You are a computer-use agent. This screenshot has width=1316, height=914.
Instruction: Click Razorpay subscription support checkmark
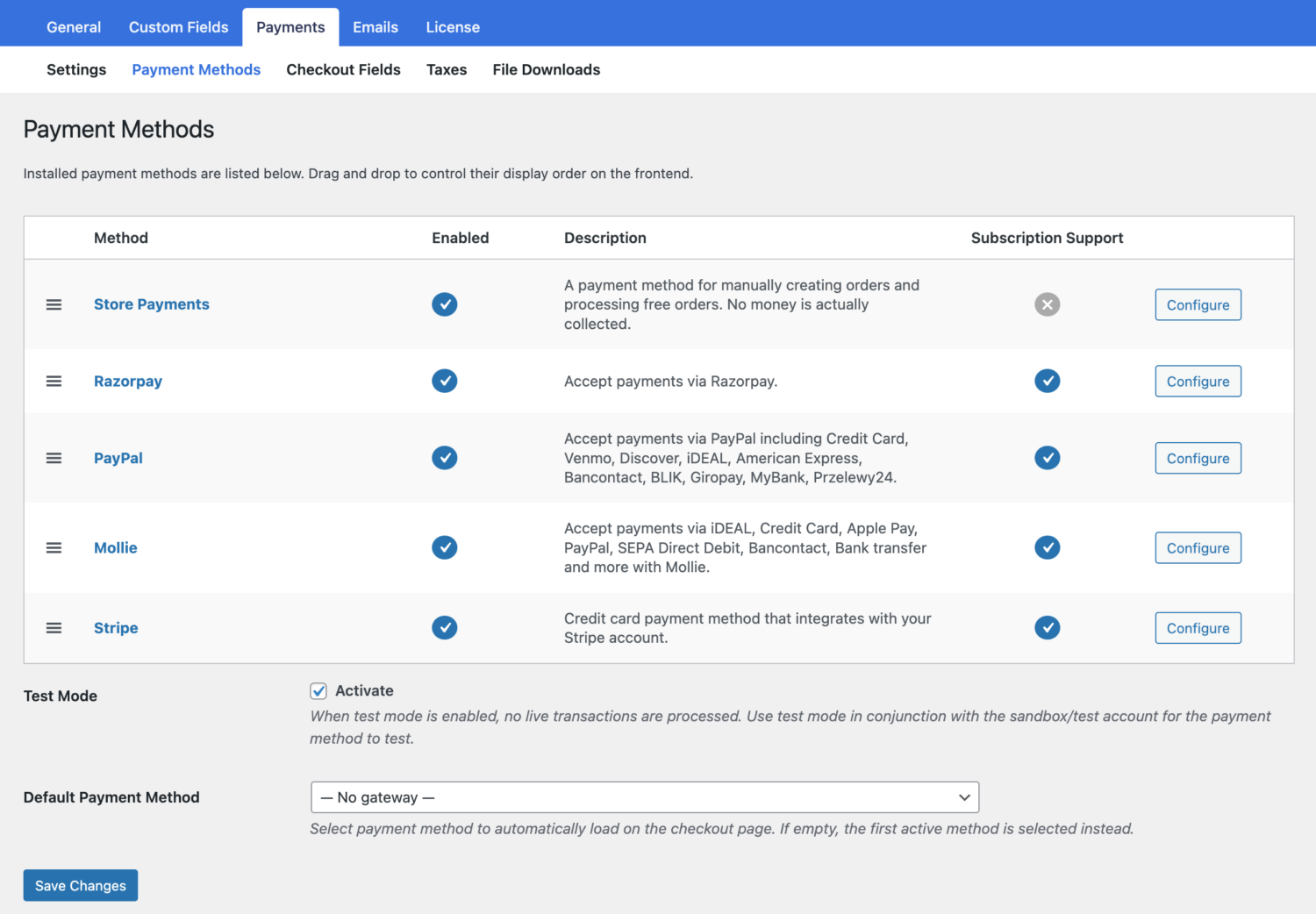[1048, 381]
